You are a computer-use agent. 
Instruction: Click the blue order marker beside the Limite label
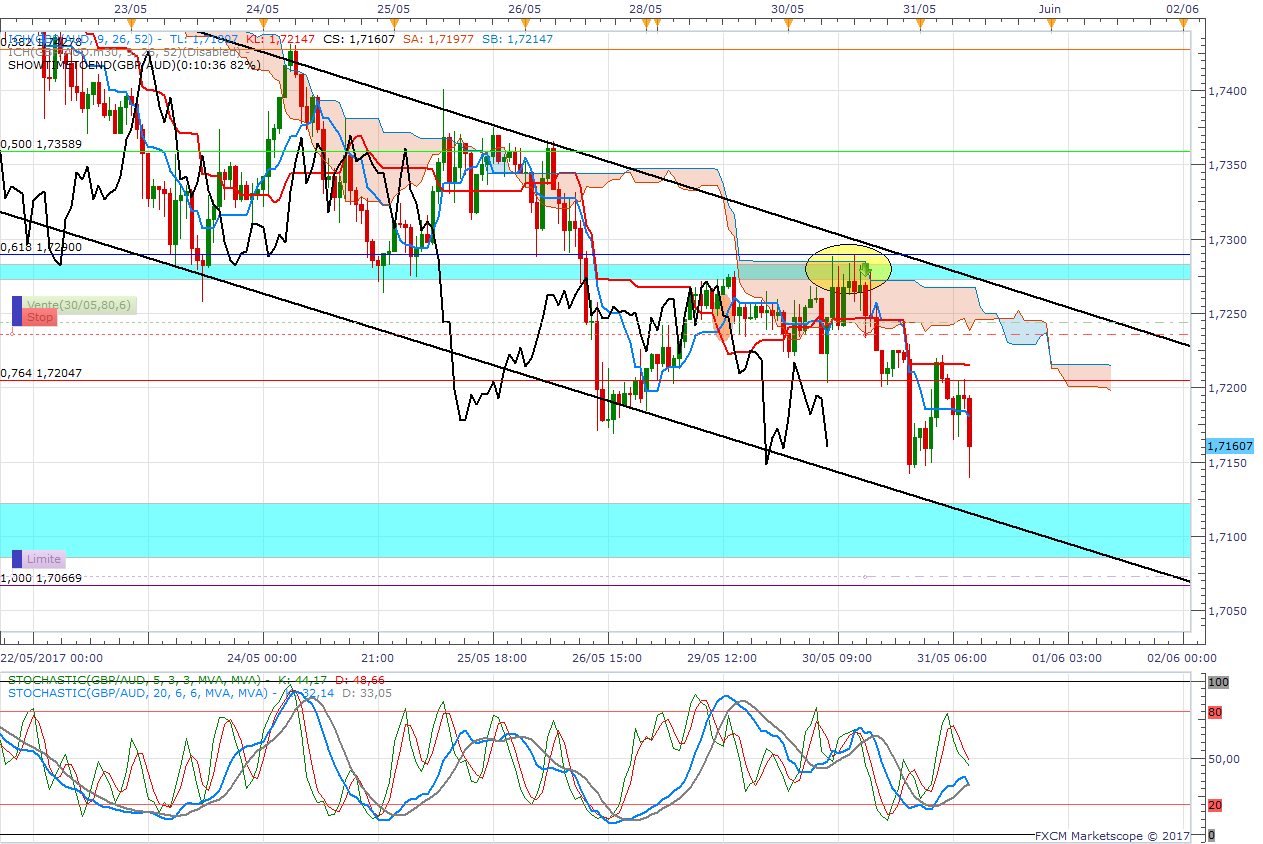16,559
